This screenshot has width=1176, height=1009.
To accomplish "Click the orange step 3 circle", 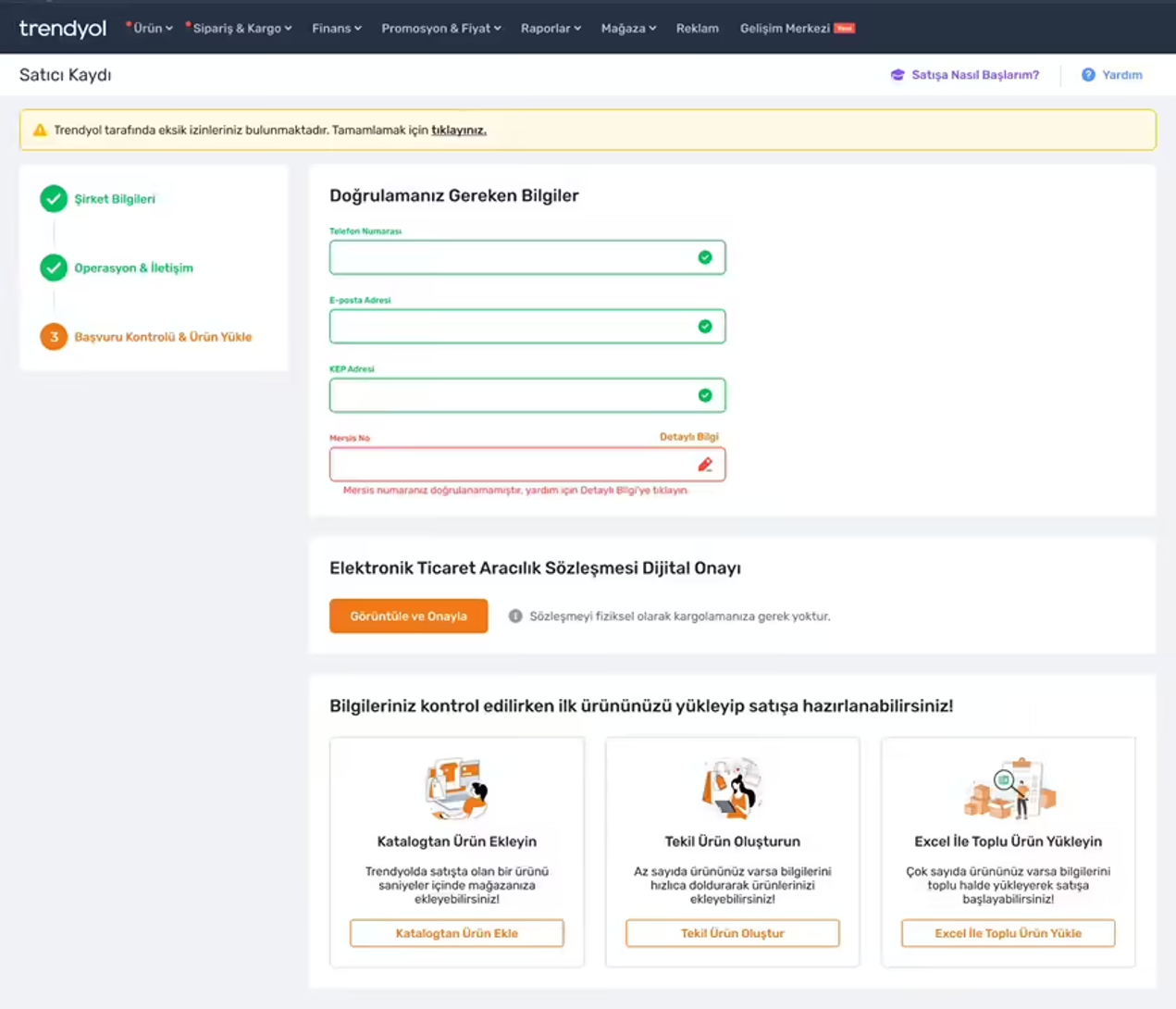I will [54, 336].
